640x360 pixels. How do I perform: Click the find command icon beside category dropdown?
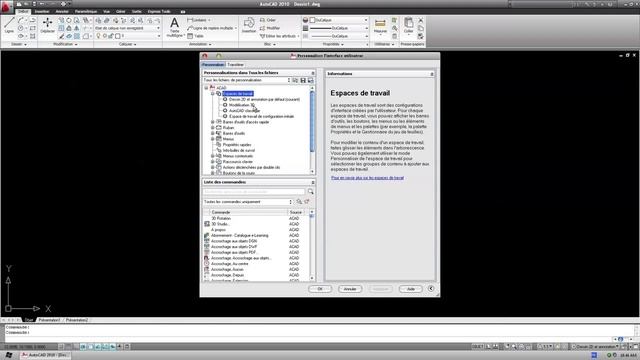[x=299, y=202]
